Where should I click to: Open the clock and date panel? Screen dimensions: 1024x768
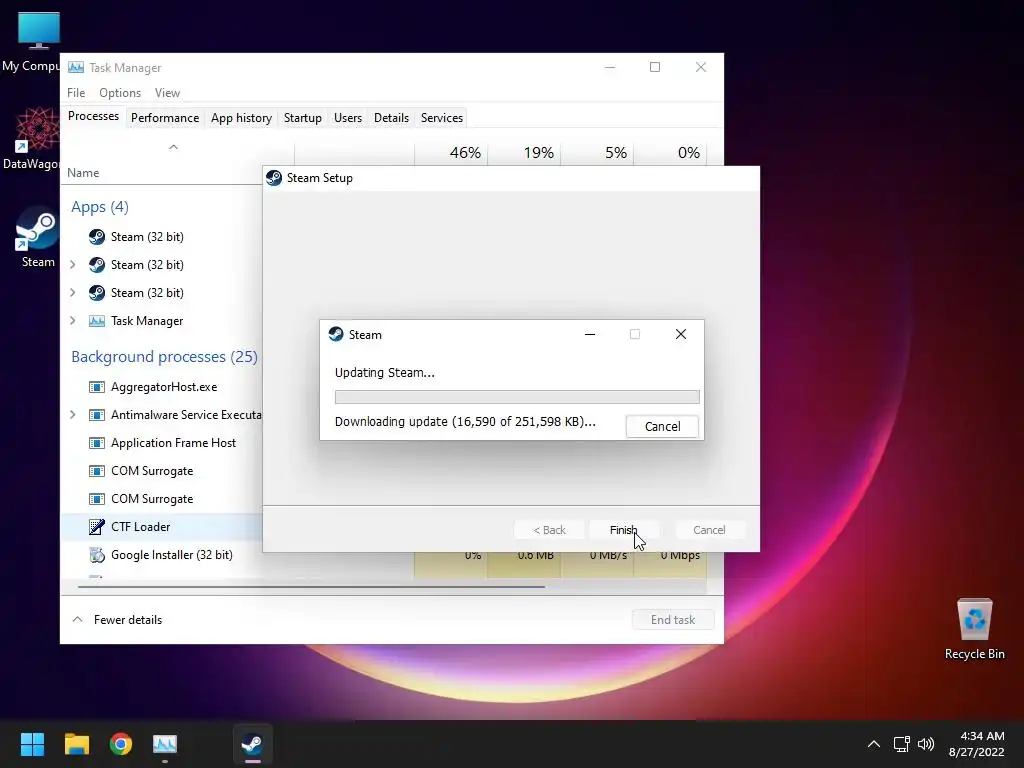pos(976,744)
